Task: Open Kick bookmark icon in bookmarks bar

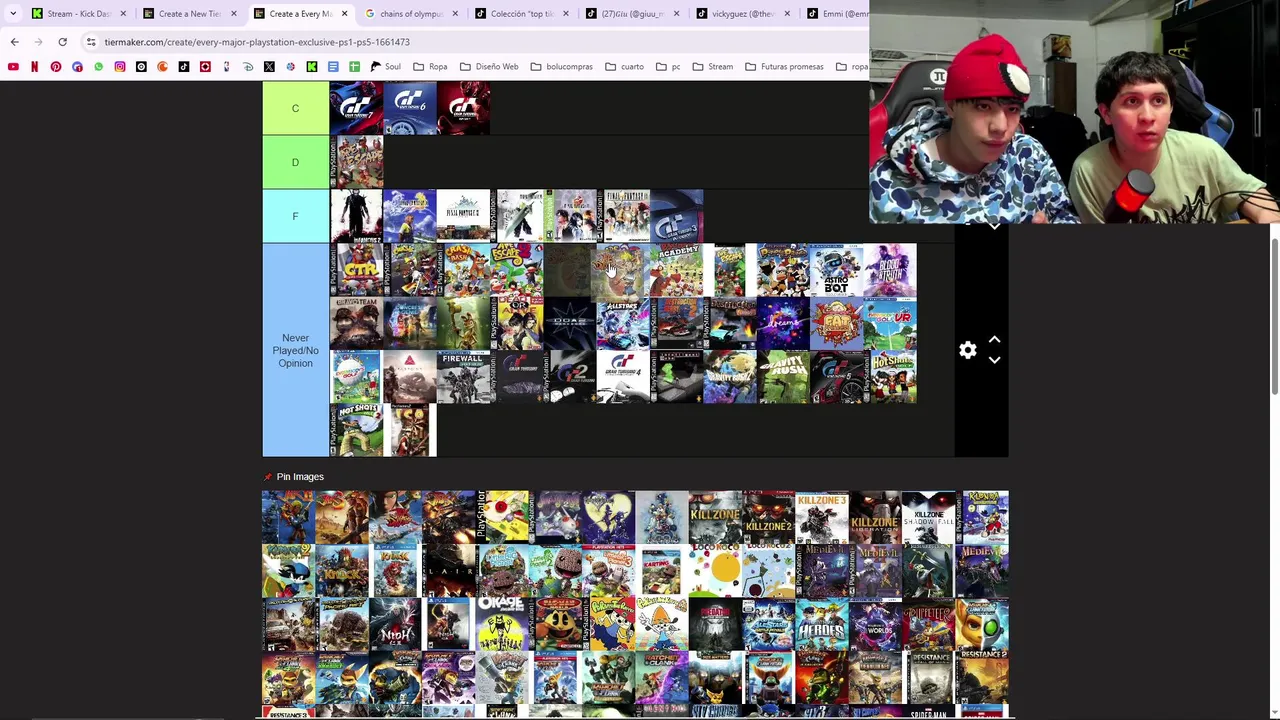Action: coord(312,67)
